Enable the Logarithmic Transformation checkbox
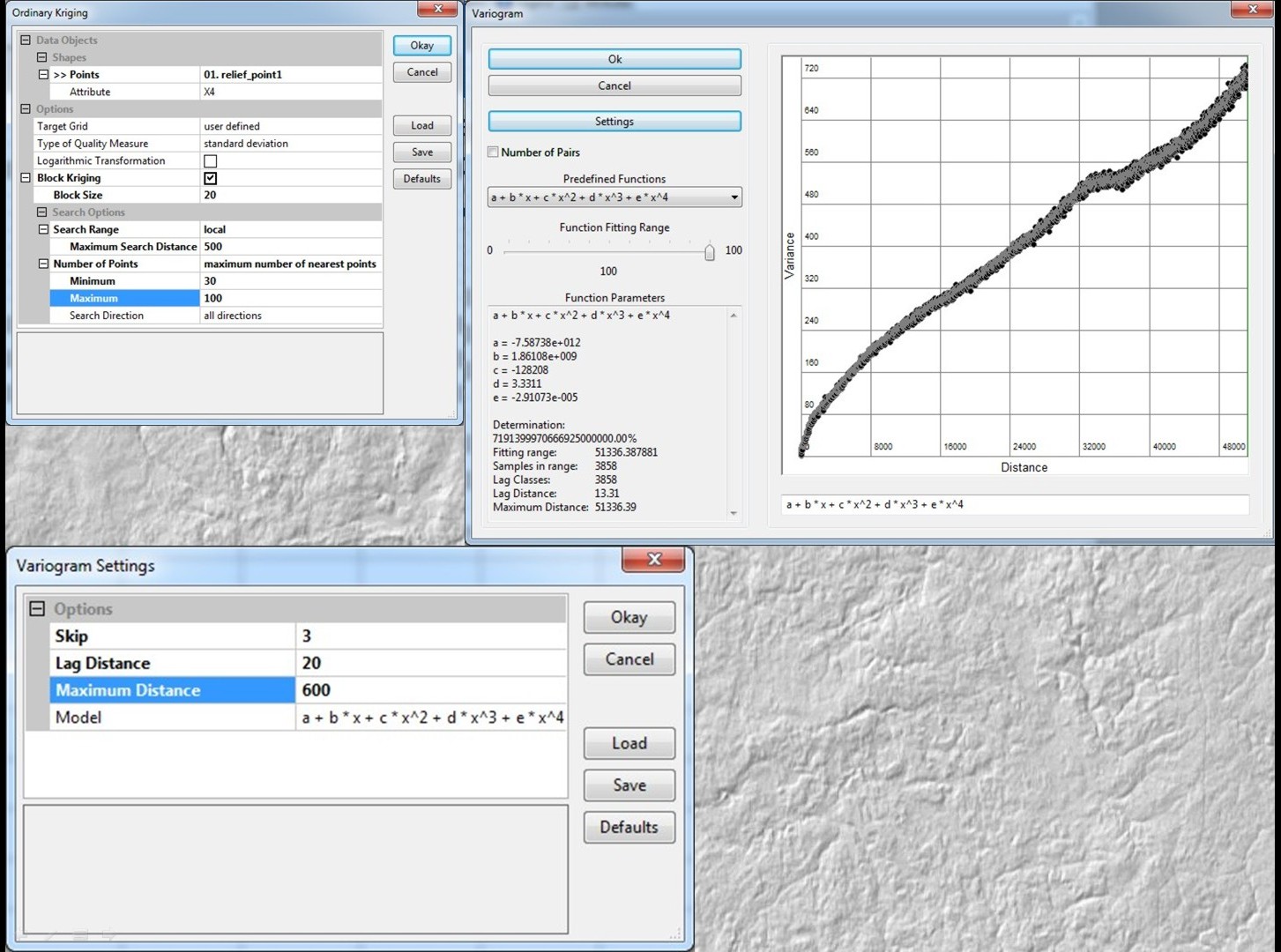1281x952 pixels. coord(210,161)
